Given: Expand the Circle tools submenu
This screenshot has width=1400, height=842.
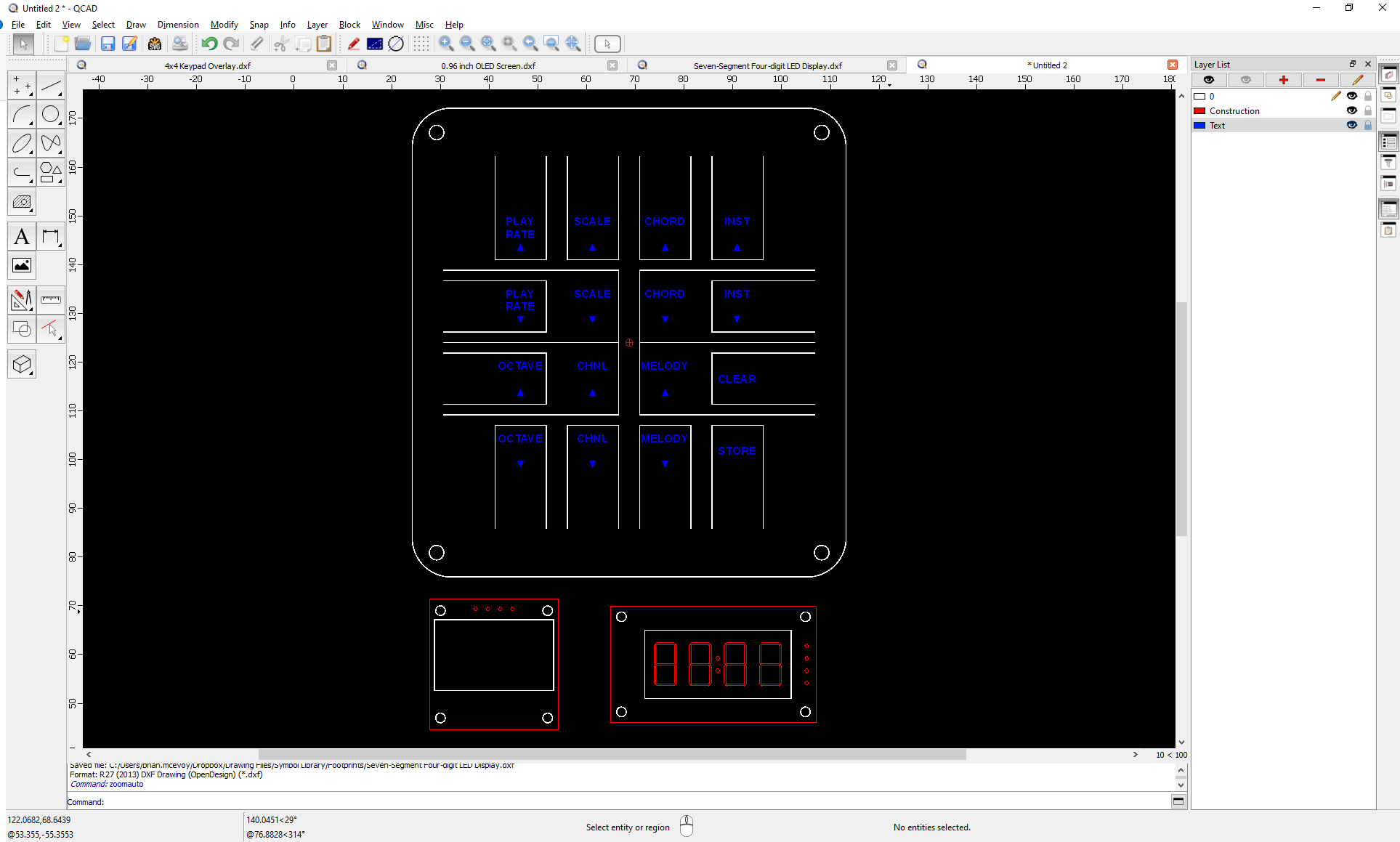Looking at the screenshot, I should (x=50, y=115).
